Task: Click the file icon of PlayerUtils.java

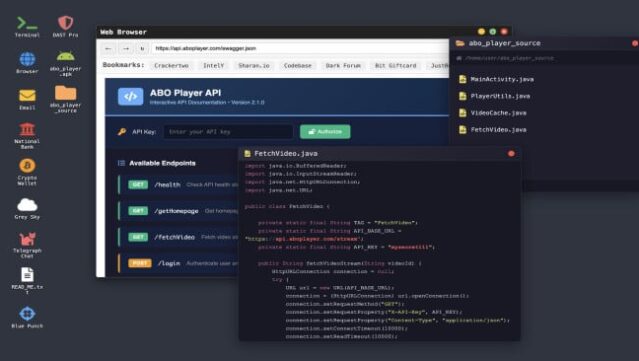Action: [463, 96]
